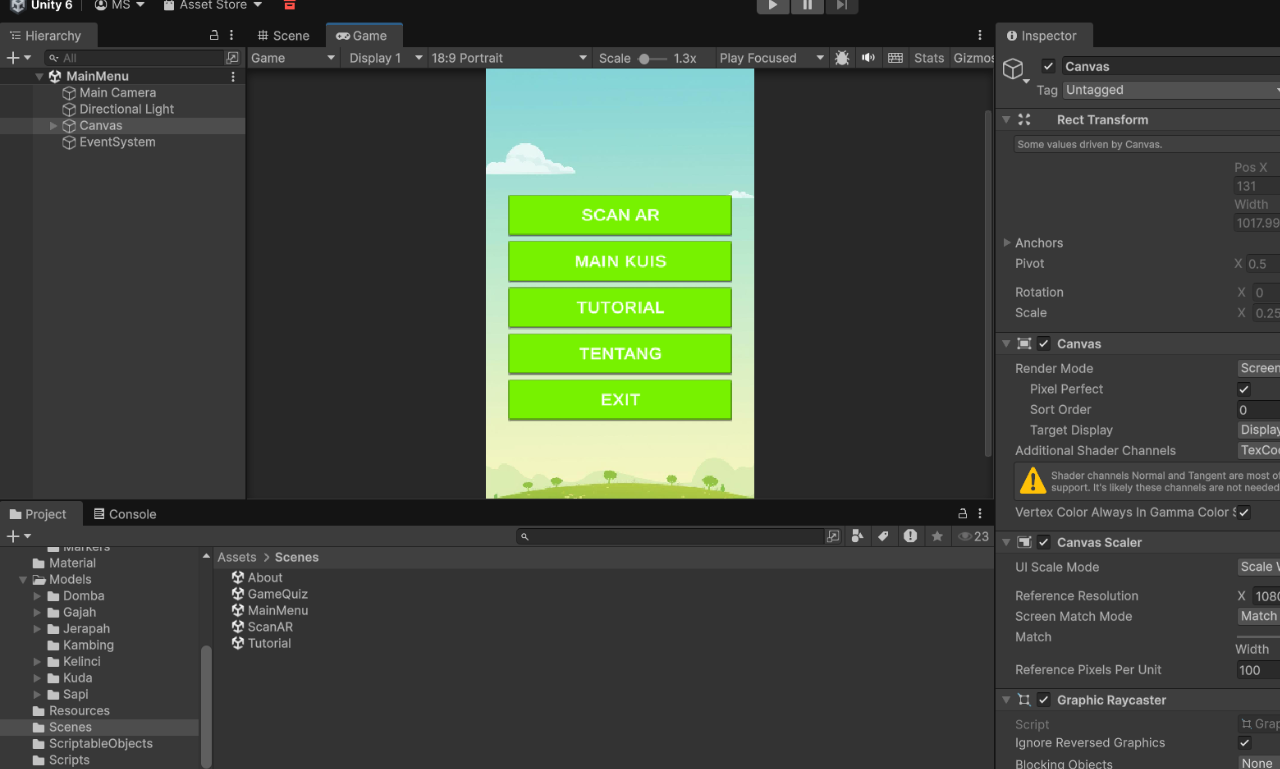Click the search by label tag icon

tap(883, 537)
